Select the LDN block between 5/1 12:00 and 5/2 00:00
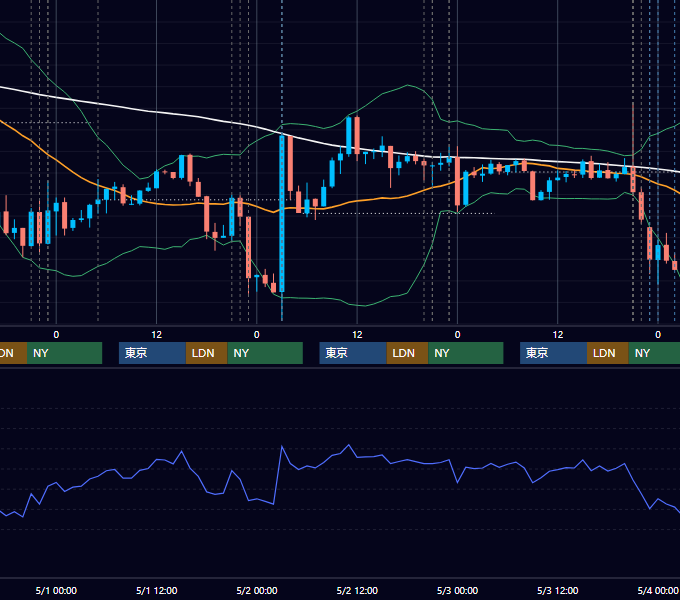This screenshot has height=600, width=680. pyautogui.click(x=206, y=353)
